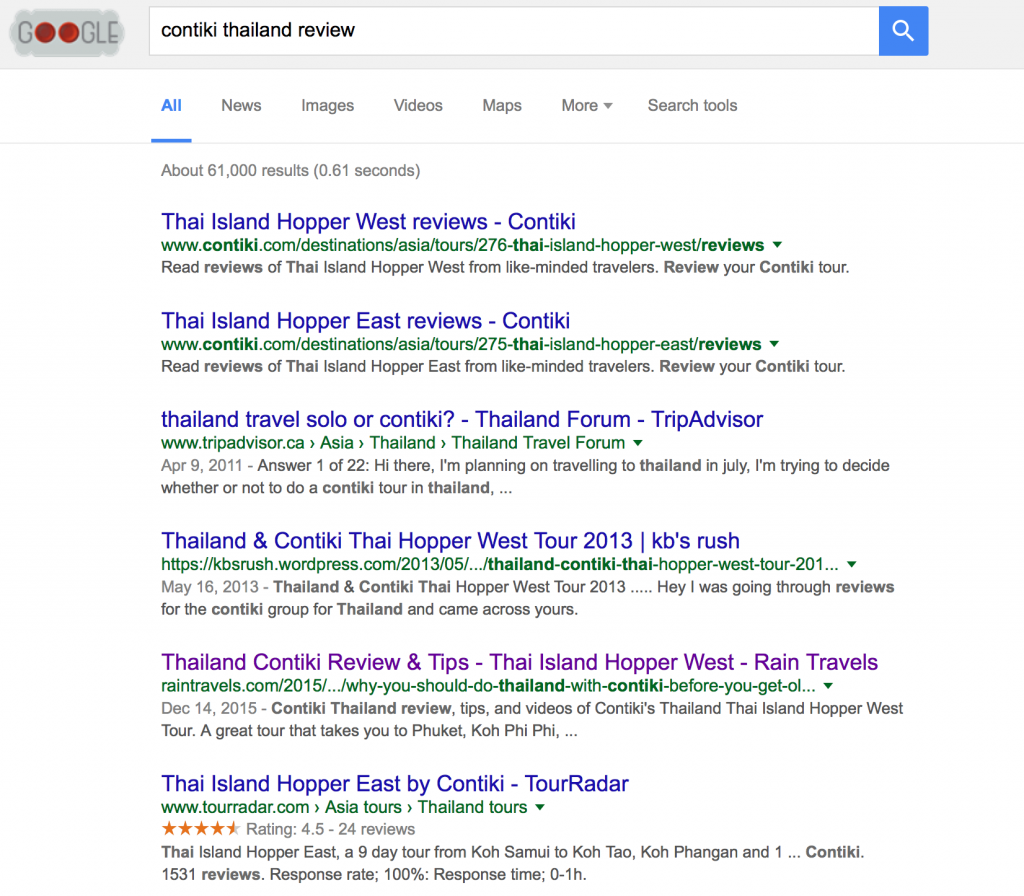Expand dropdown arrow next to Thailand Travel Forum
The image size is (1024, 896).
[x=638, y=443]
